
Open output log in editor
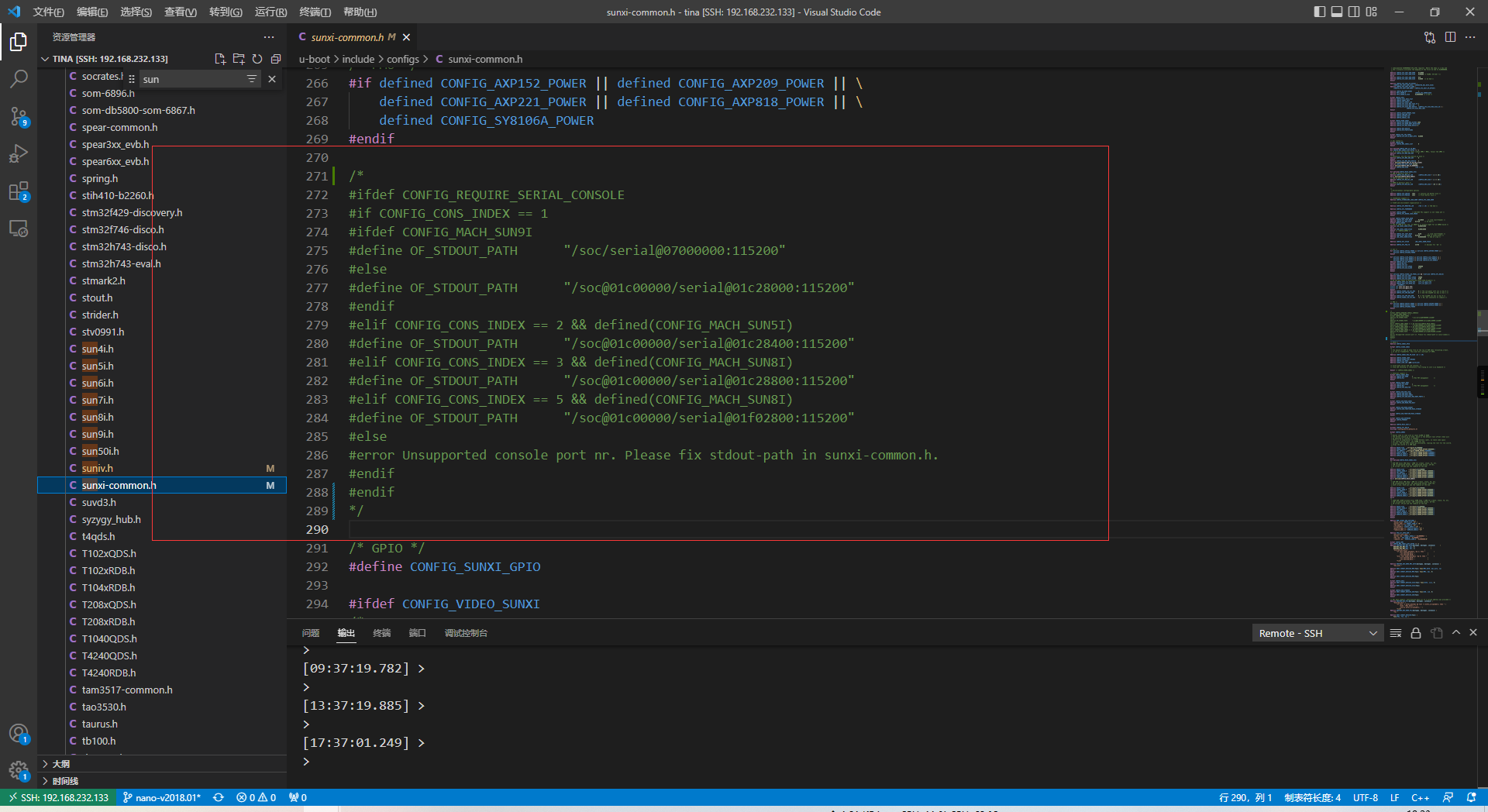(x=1437, y=633)
